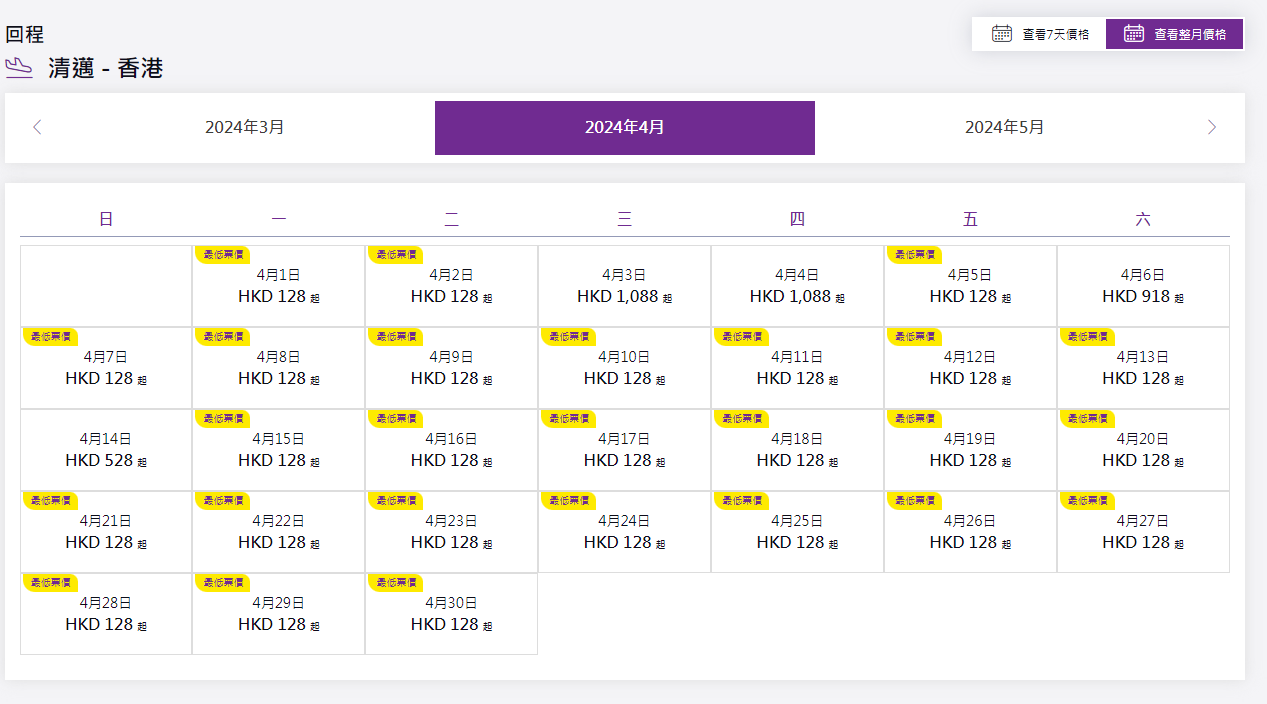Screen dimensions: 1267x704
Task: Click the 最低票價 badge on 4月28日
Action: coord(50,582)
